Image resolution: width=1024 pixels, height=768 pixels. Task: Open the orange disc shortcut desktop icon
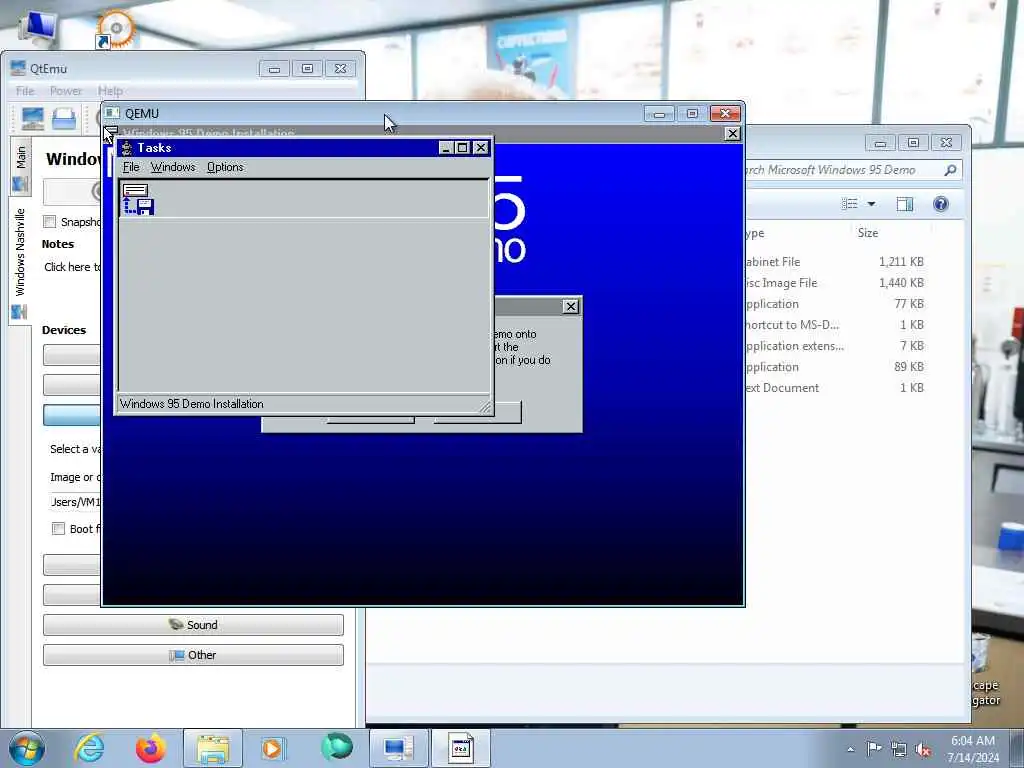tap(114, 29)
